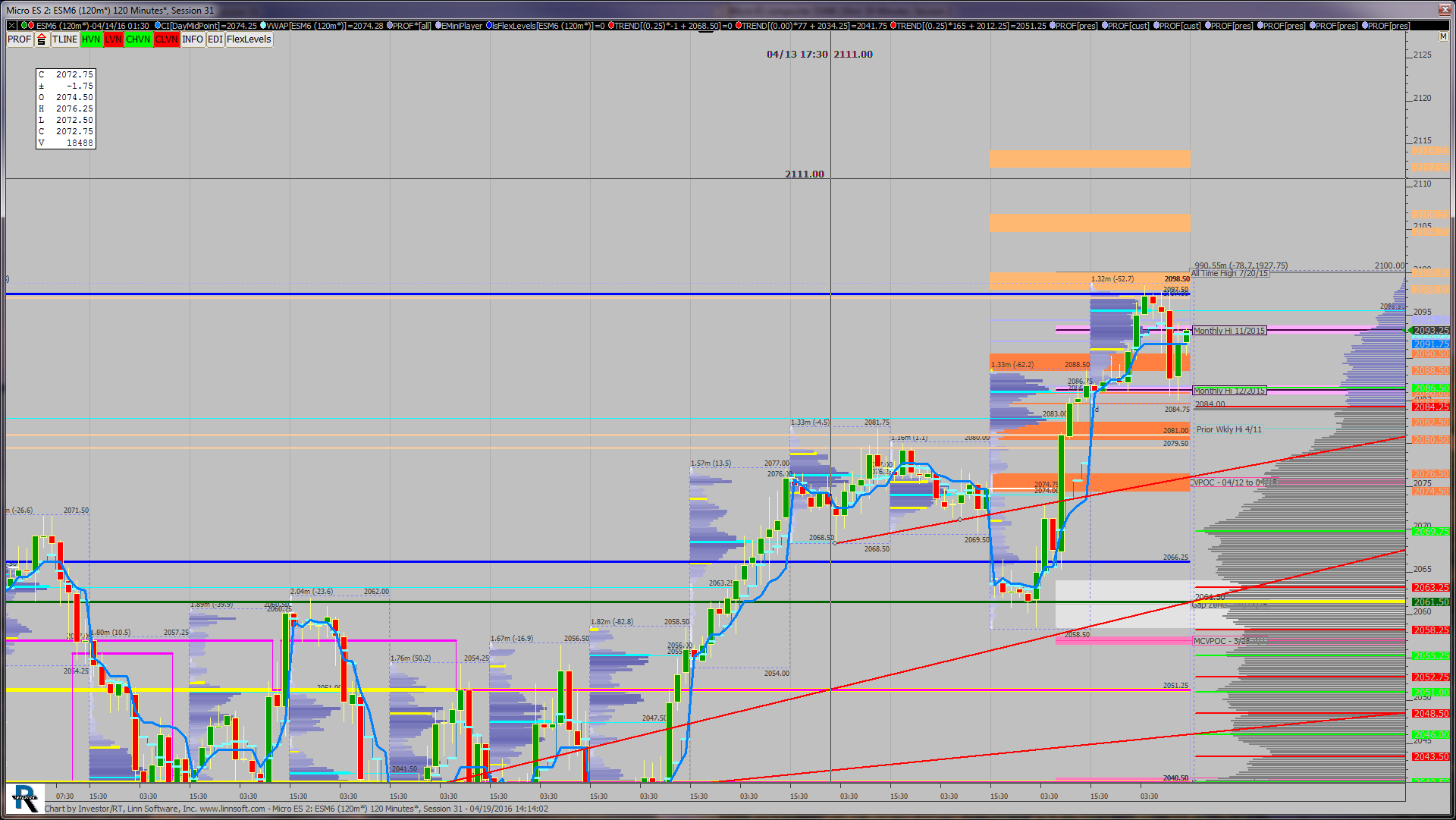Image resolution: width=1456 pixels, height=820 pixels.
Task: Toggle the green CHVN button
Action: 139,39
